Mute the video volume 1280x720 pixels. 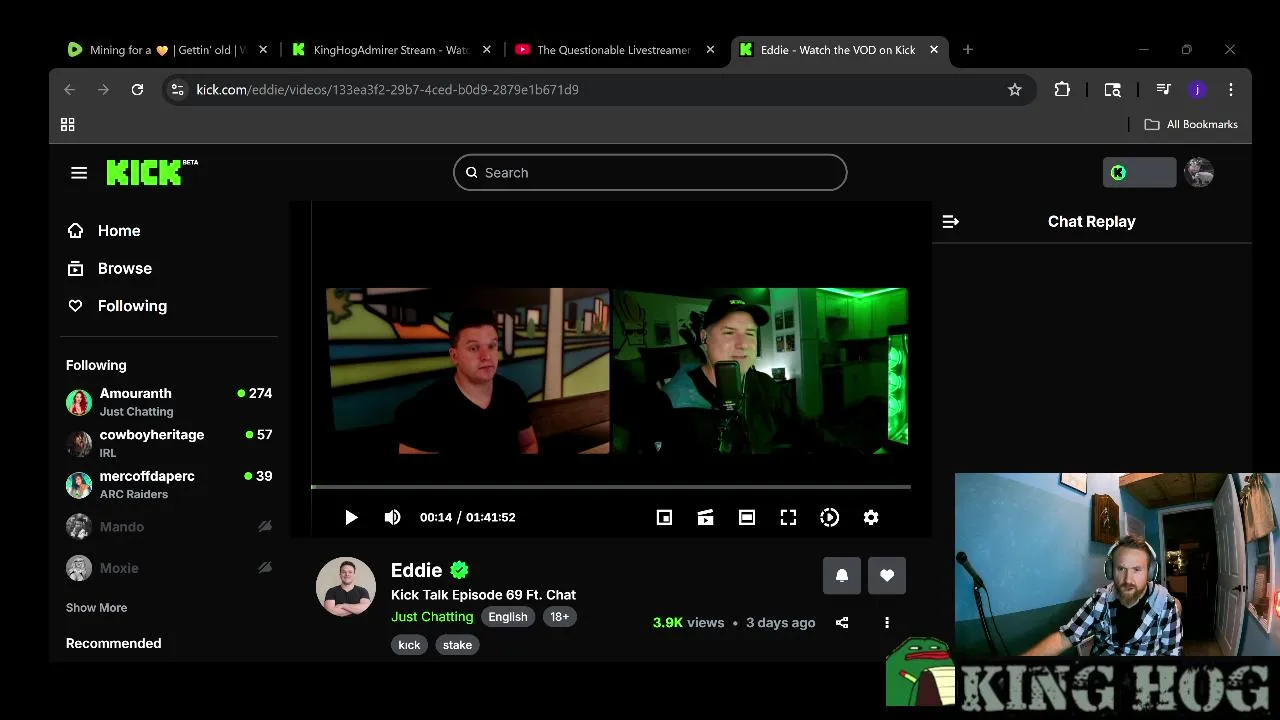click(x=392, y=517)
